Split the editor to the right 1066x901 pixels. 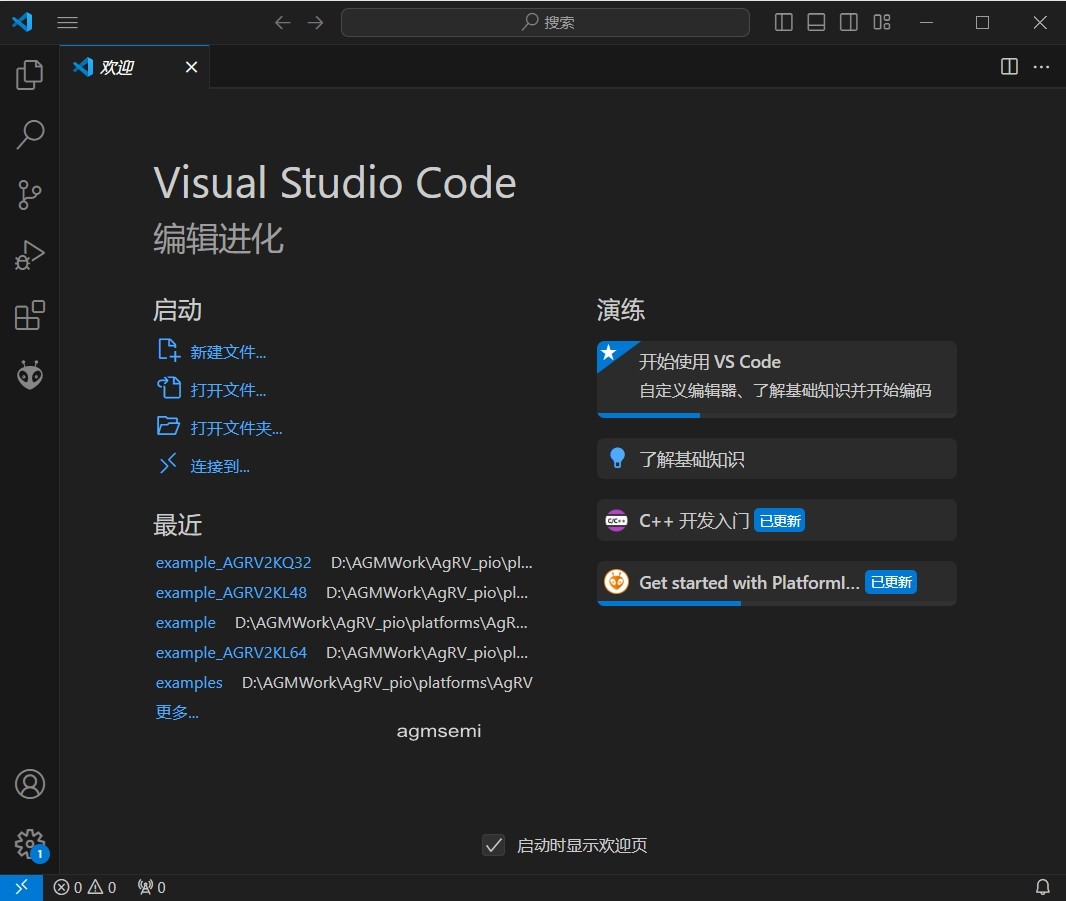(x=1010, y=67)
